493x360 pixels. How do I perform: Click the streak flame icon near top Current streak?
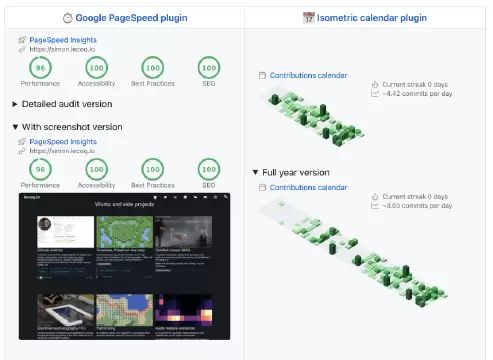pyautogui.click(x=375, y=84)
